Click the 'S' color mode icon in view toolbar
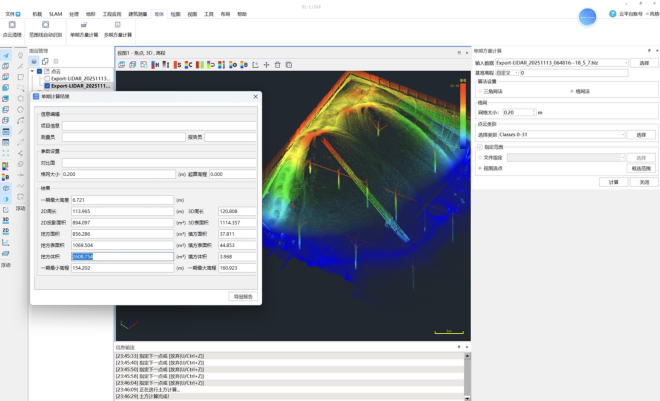660x401 pixels. pos(177,65)
